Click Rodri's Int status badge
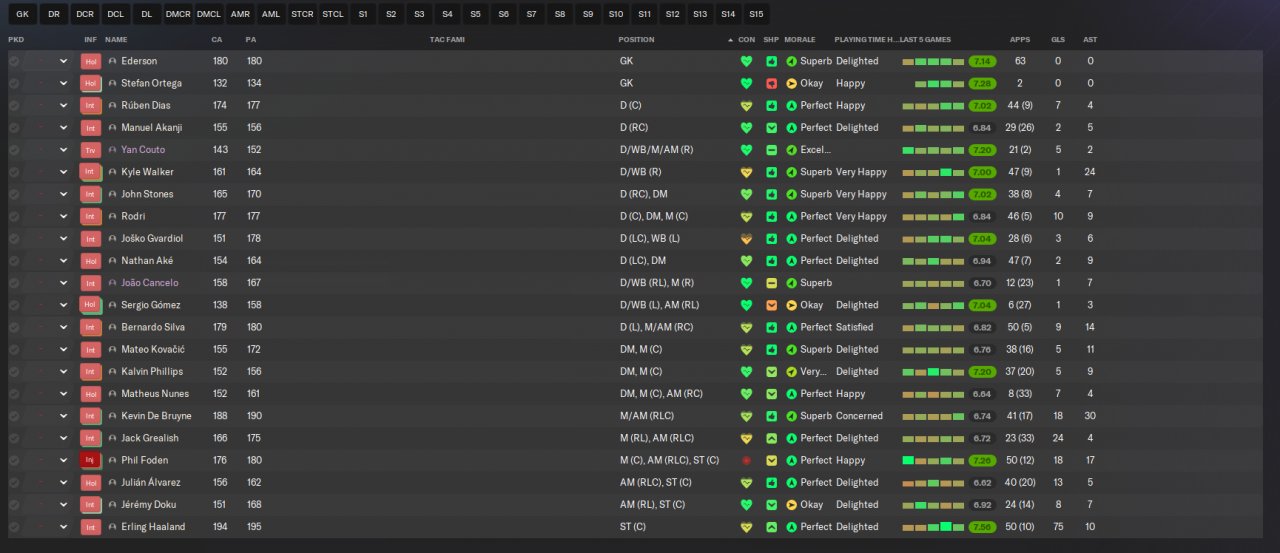Screen dimensions: 1280x553 [91, 216]
